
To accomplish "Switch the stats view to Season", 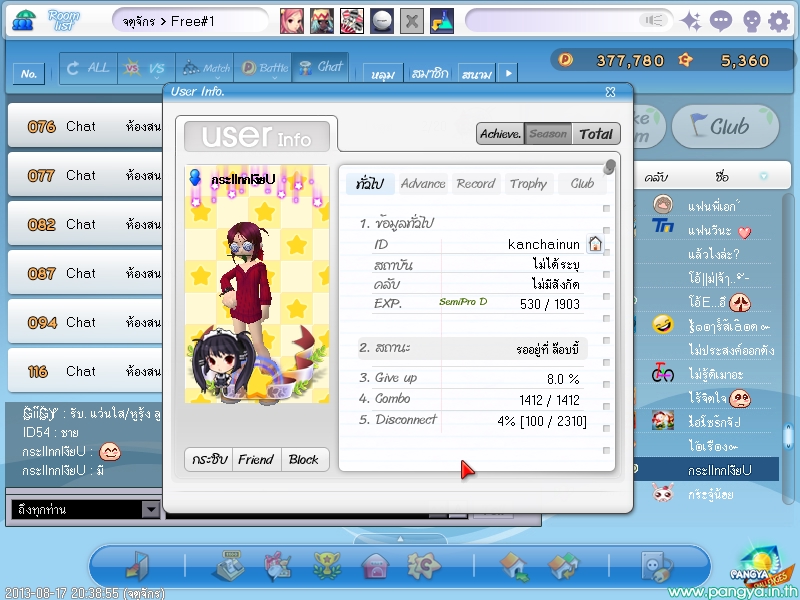I will [548, 134].
